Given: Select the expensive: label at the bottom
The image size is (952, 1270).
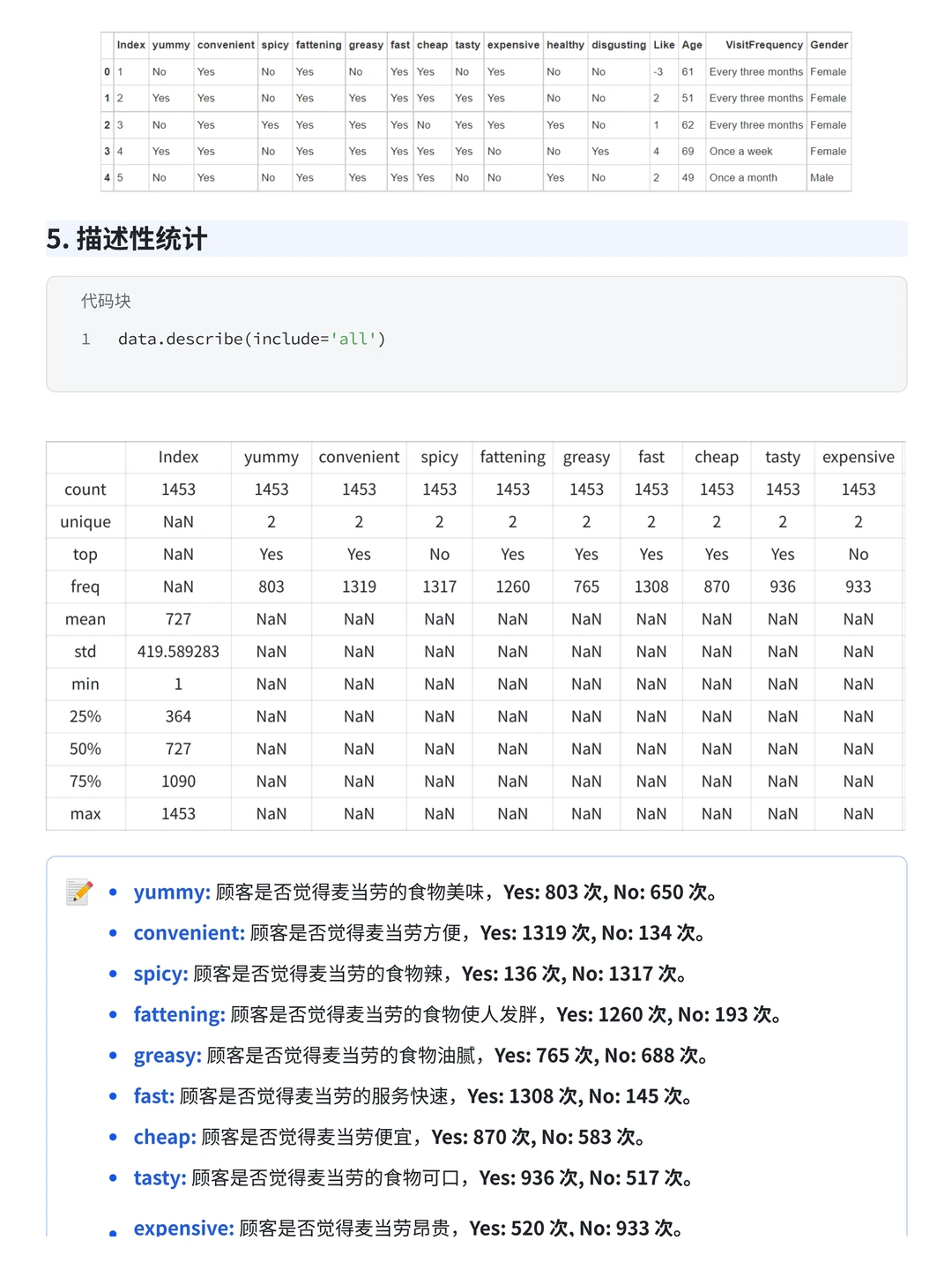Looking at the screenshot, I should point(183,1227).
